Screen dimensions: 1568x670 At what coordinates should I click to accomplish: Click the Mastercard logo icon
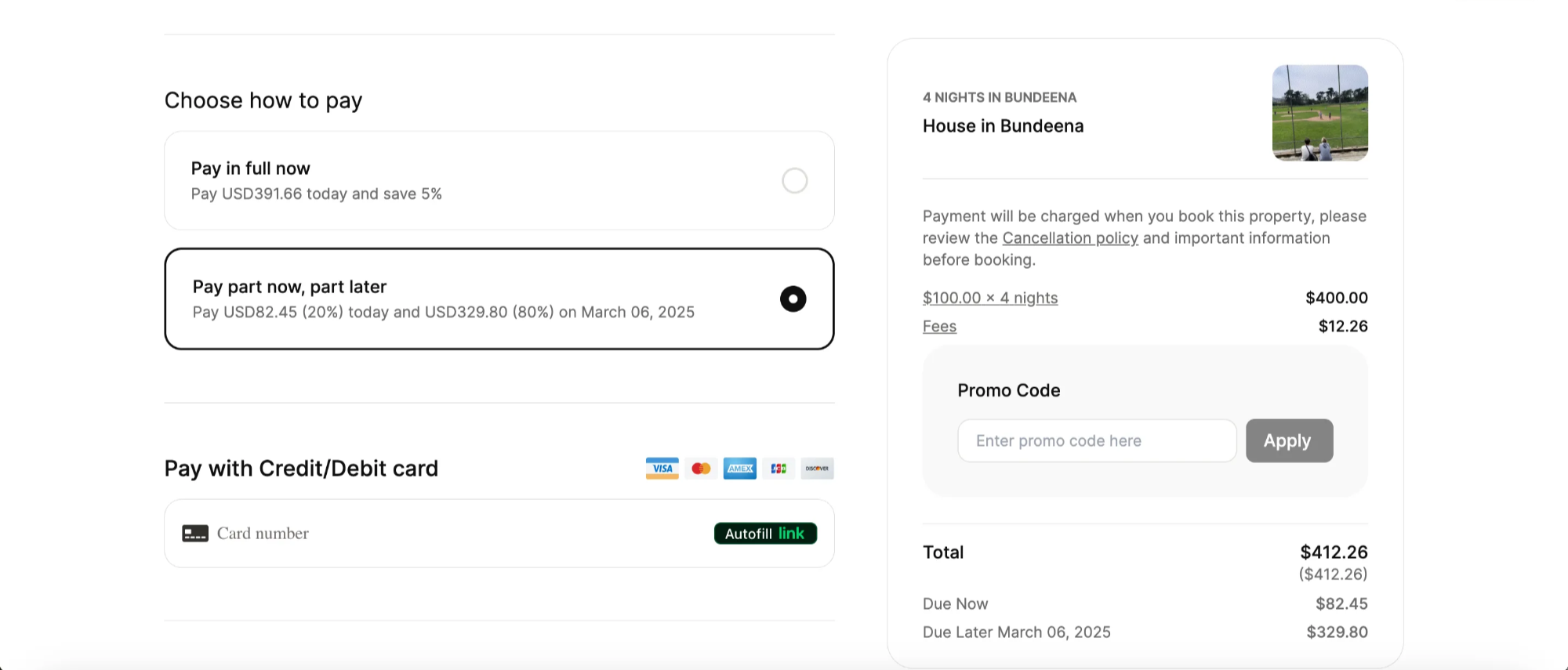(701, 469)
